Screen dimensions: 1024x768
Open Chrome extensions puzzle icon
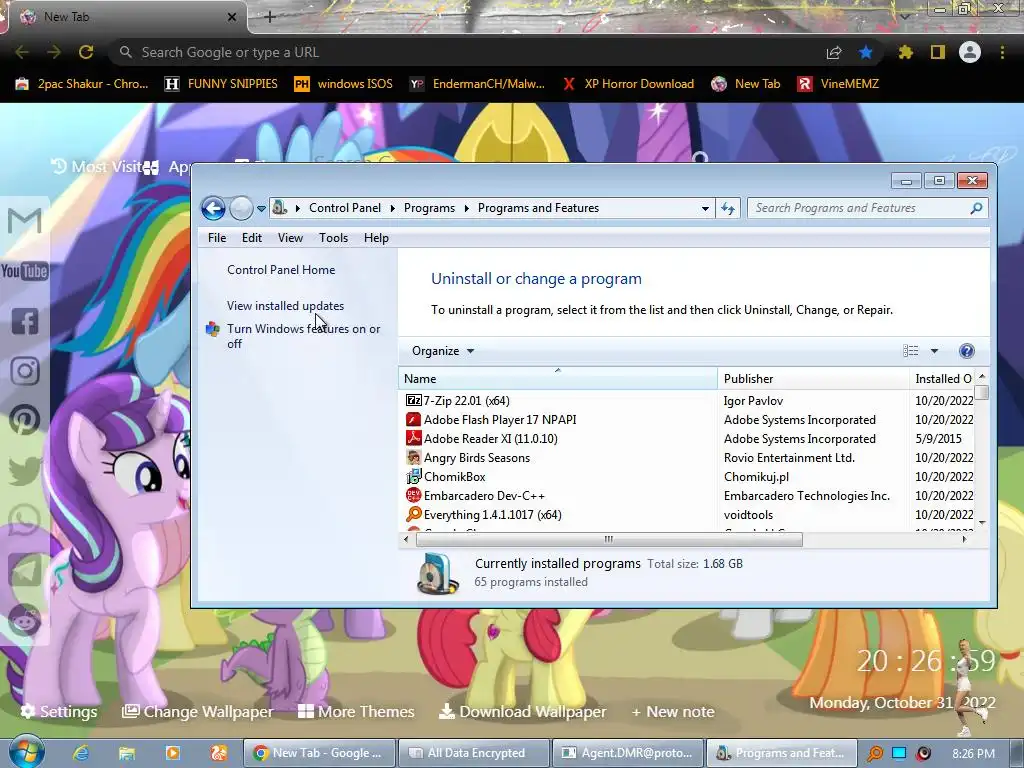[905, 52]
